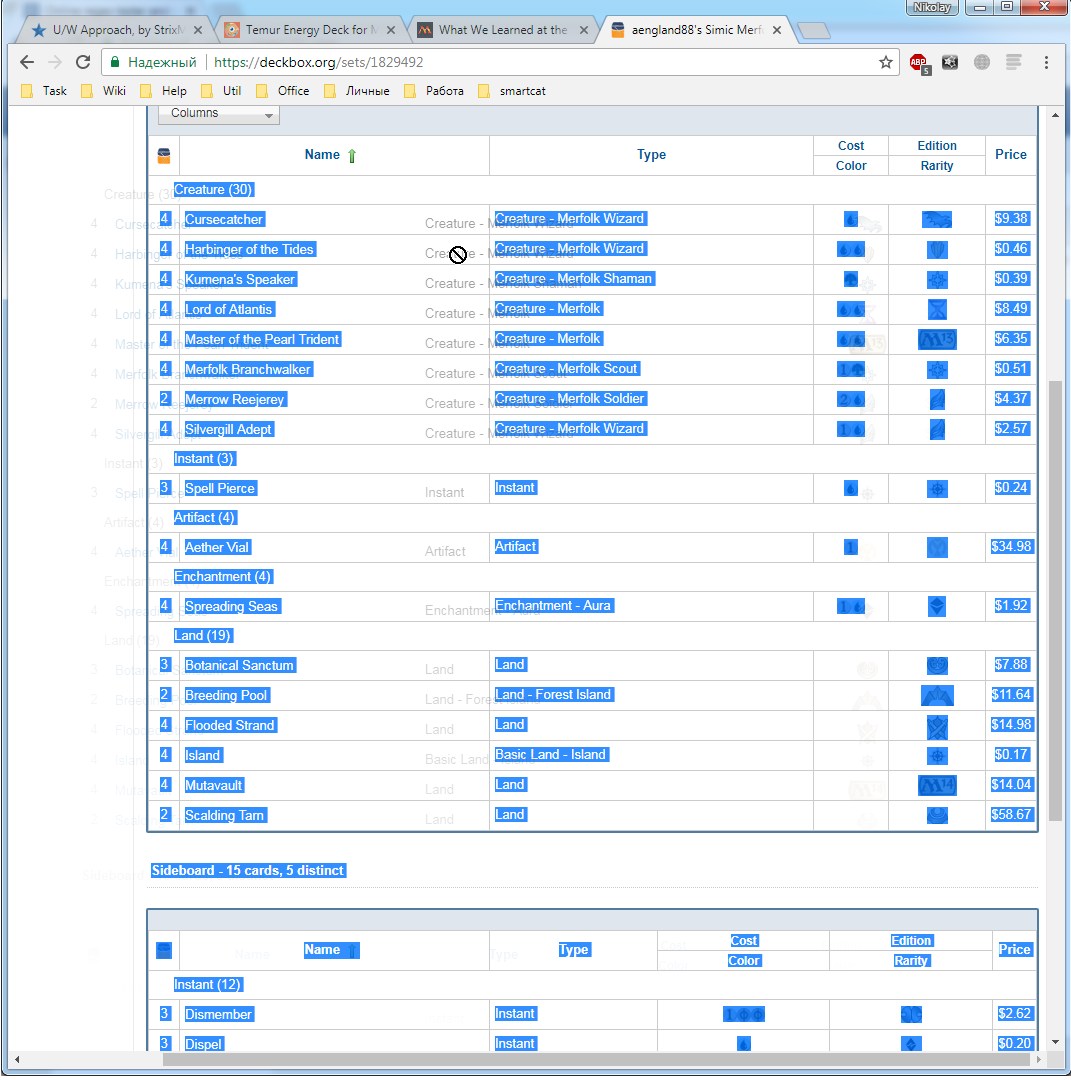Open the Scalding Tarn card link
The image size is (1071, 1080).
tap(224, 815)
